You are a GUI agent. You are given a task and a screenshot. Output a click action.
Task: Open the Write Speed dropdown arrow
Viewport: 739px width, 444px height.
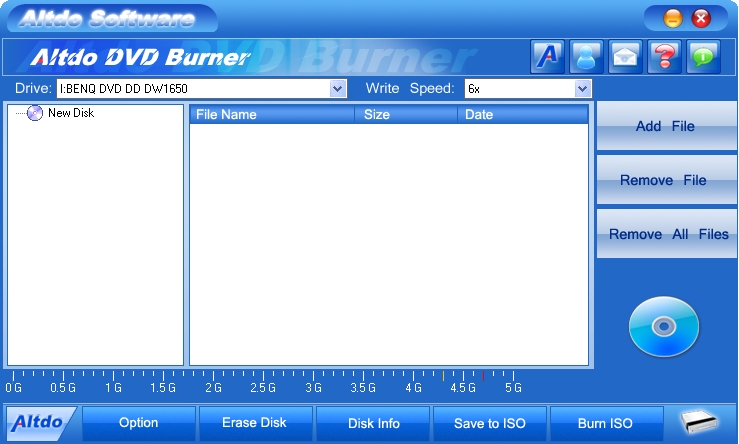tap(582, 89)
